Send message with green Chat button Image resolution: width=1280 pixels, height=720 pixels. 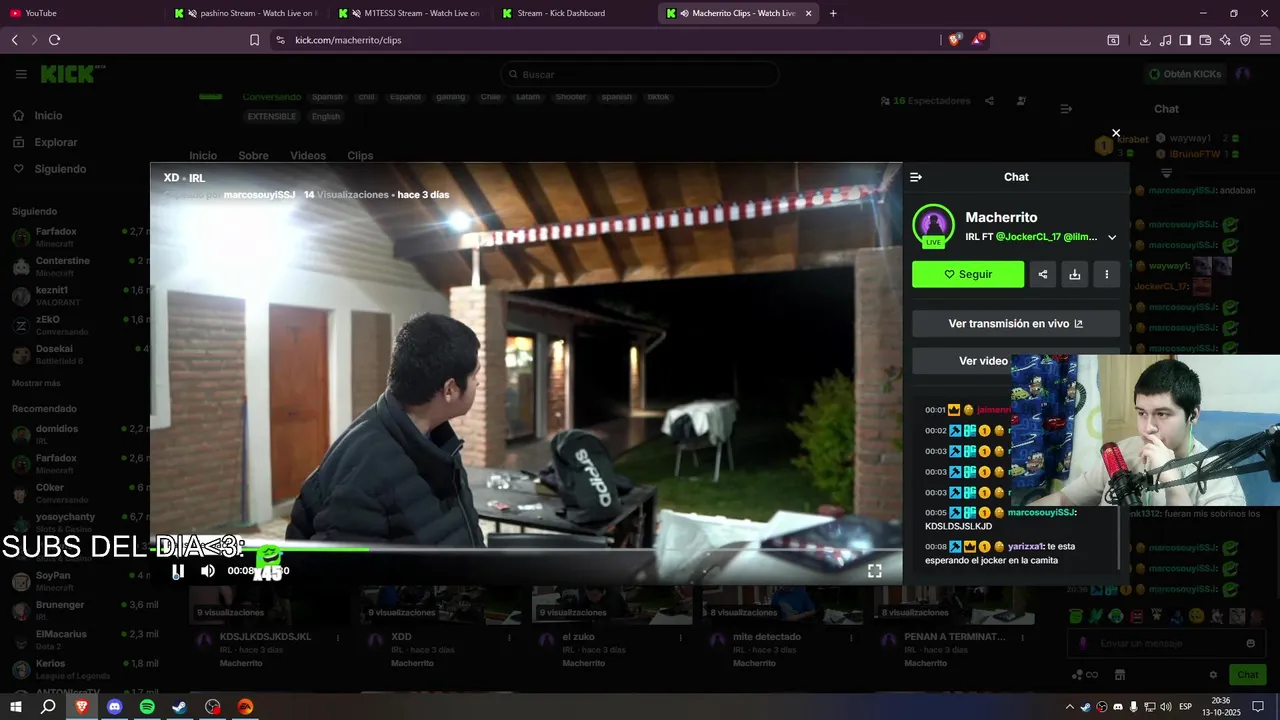tap(1247, 675)
